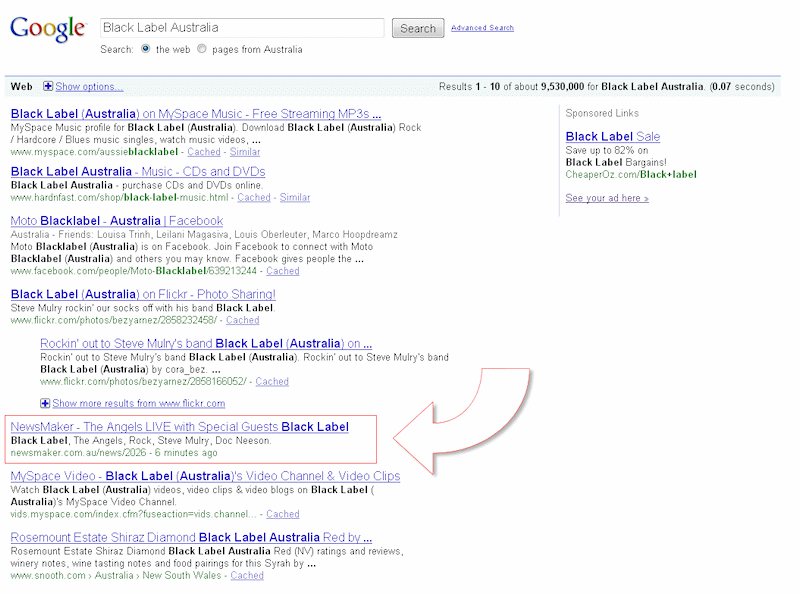800x594 pixels.
Task: Open sponsored Black Label Sale ad link
Action: tap(613, 137)
